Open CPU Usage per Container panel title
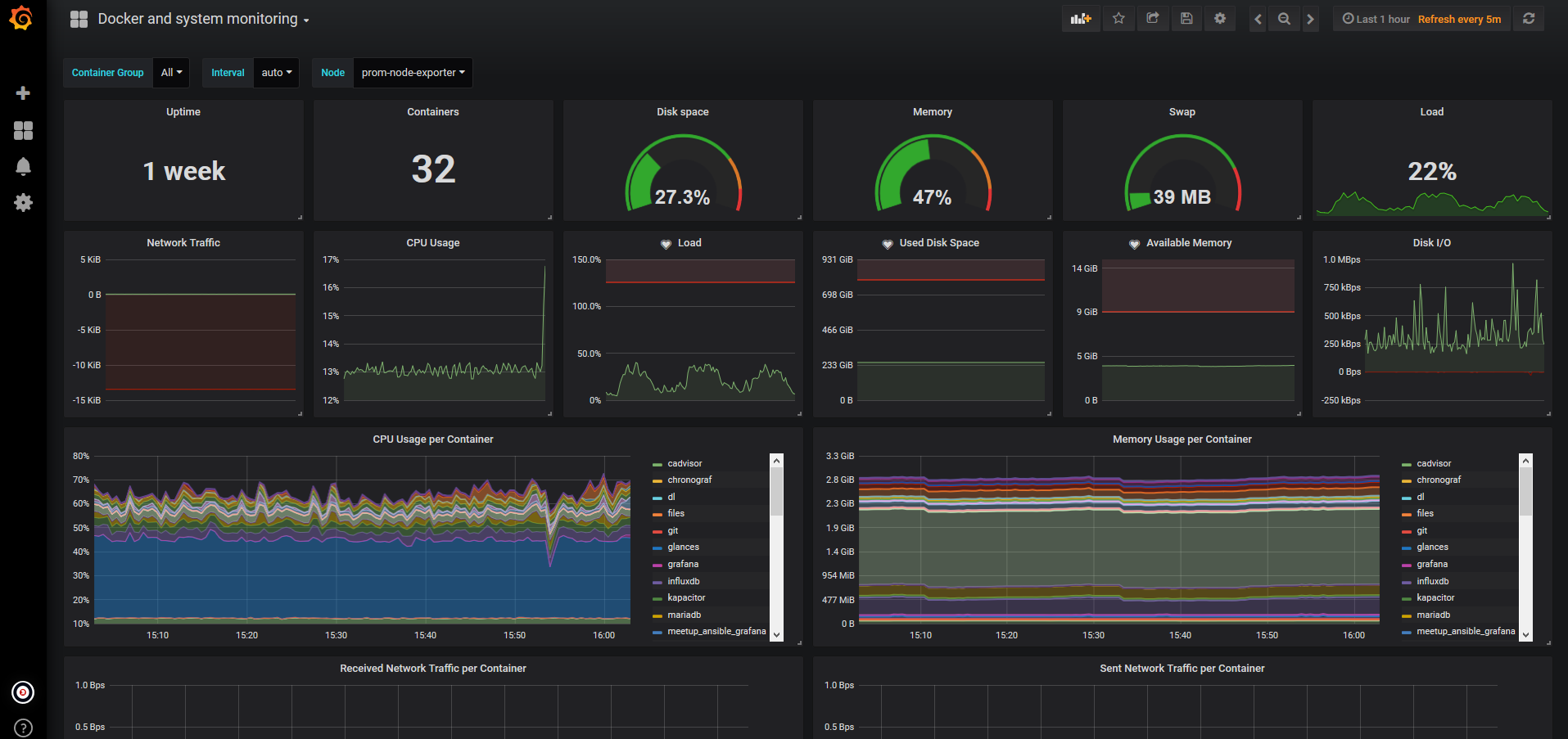 coord(433,439)
